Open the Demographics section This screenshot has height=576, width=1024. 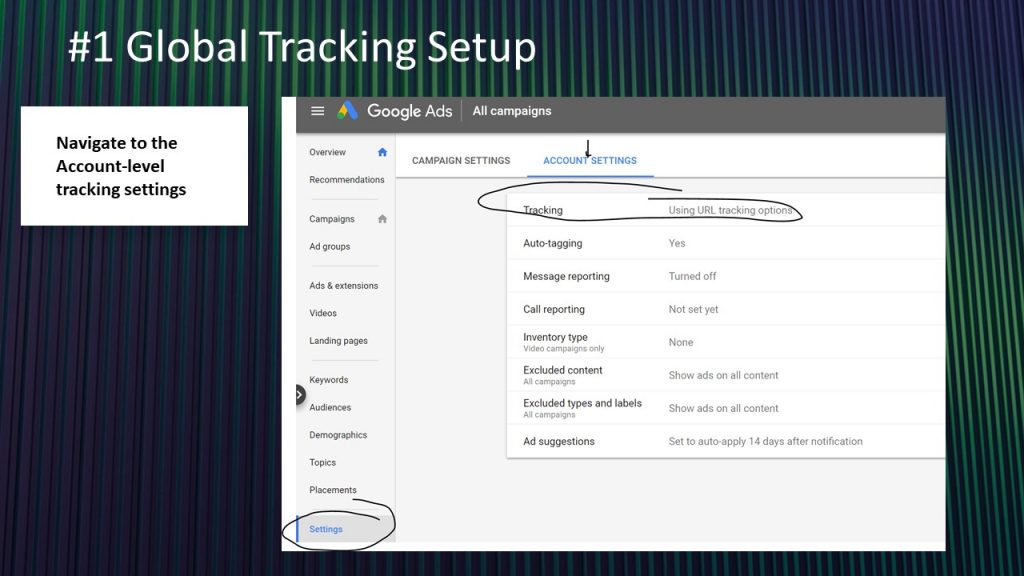[x=339, y=434]
